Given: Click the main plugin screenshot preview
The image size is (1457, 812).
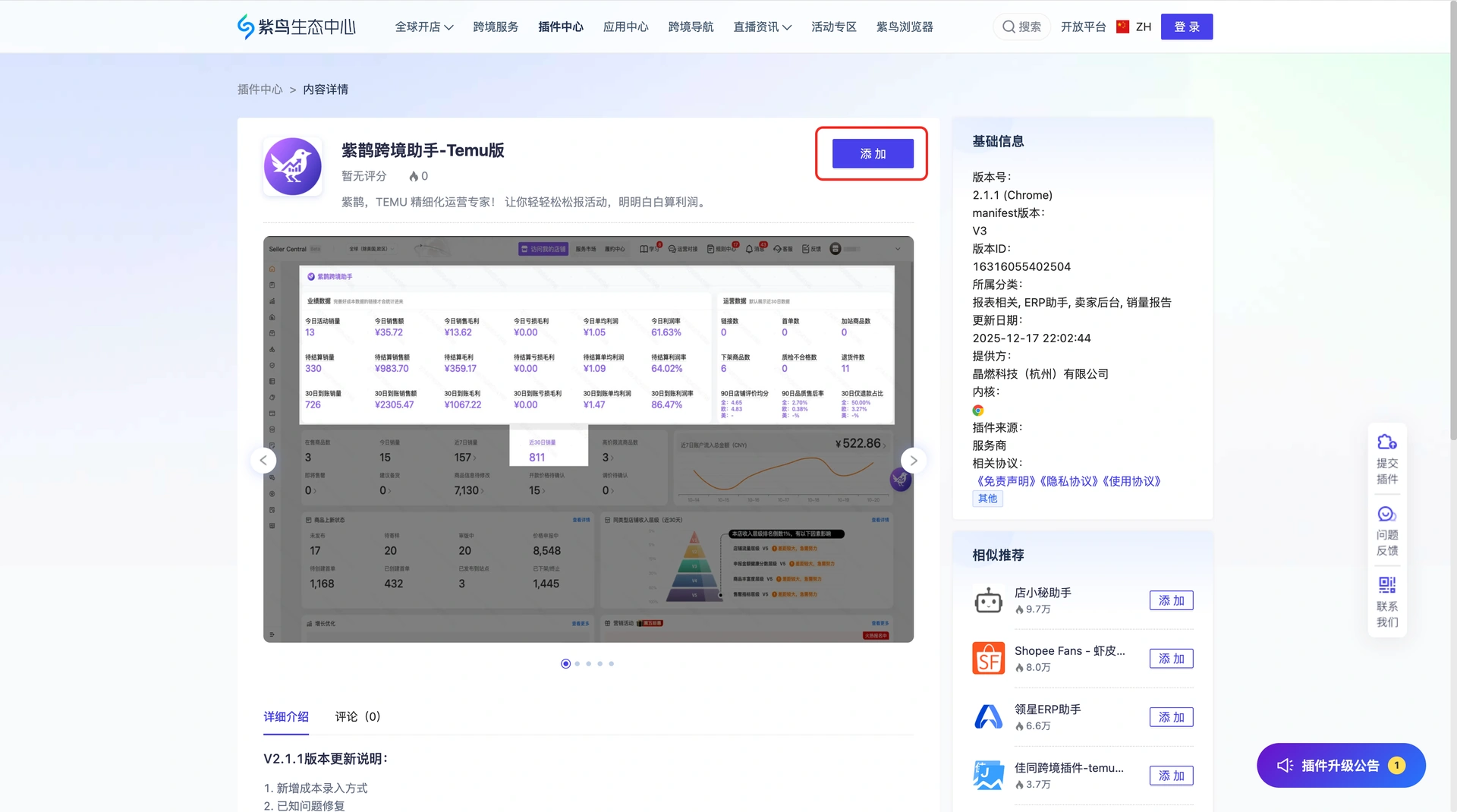Looking at the screenshot, I should 588,439.
